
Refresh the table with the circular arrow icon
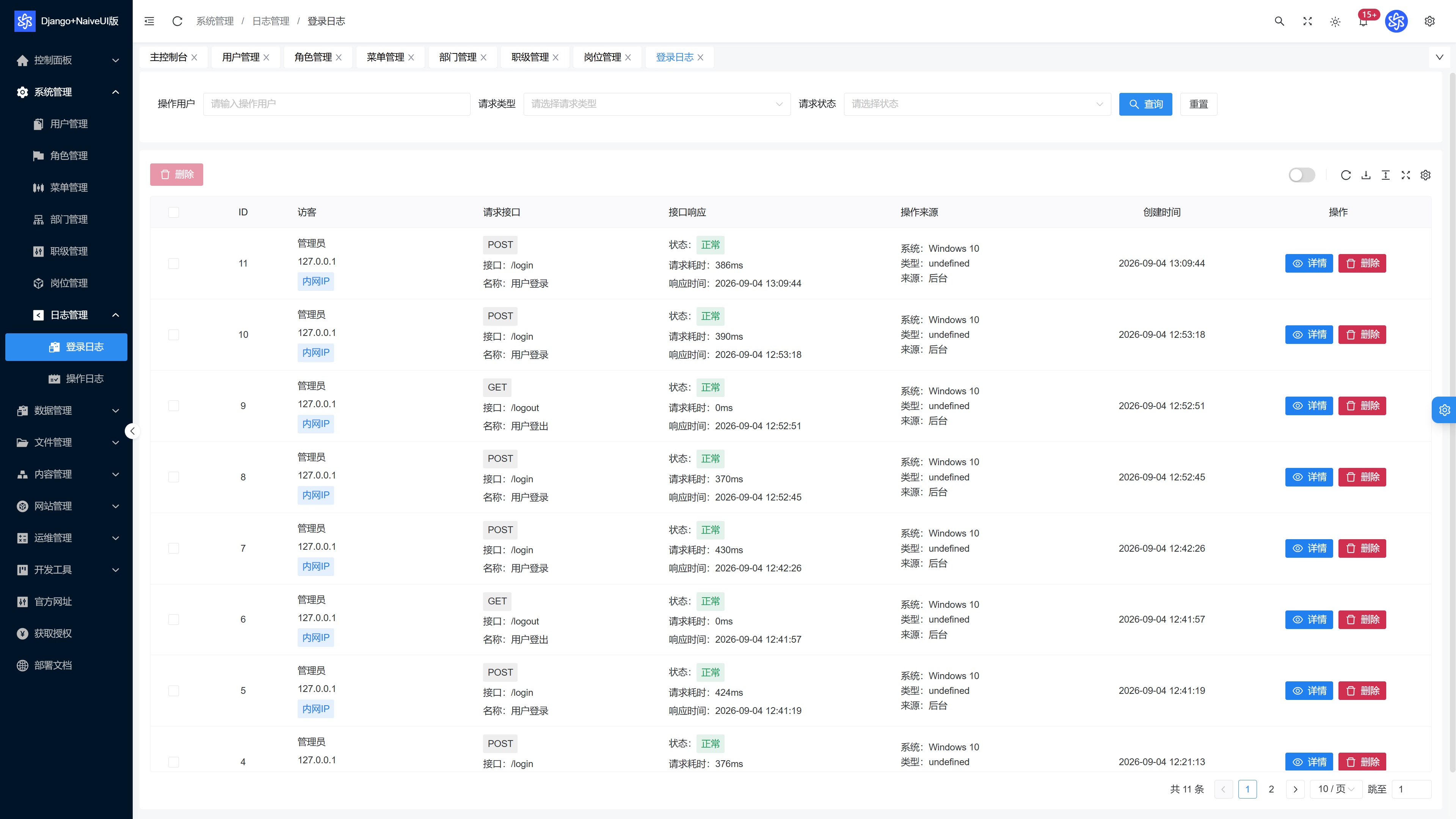click(1346, 175)
